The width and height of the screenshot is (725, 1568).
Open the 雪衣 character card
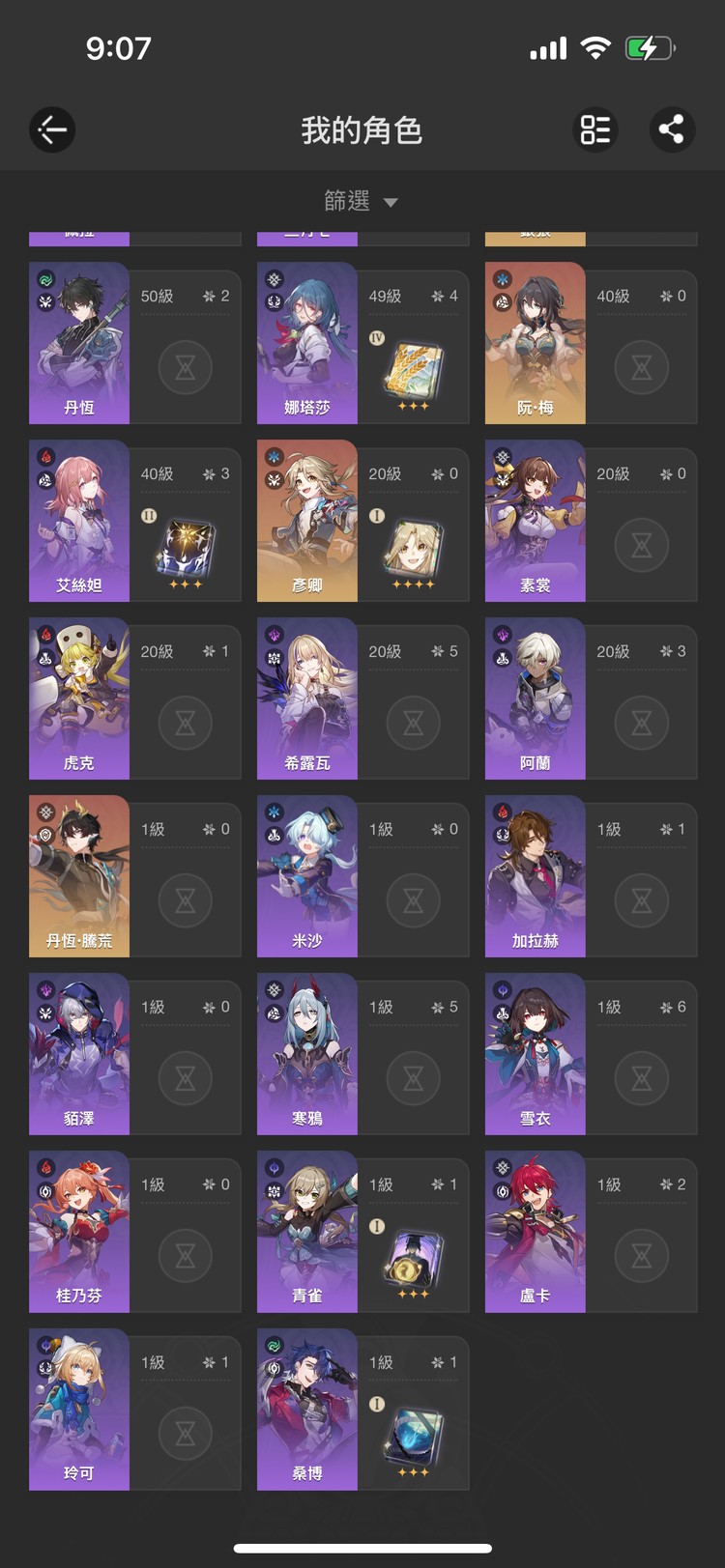592,1054
